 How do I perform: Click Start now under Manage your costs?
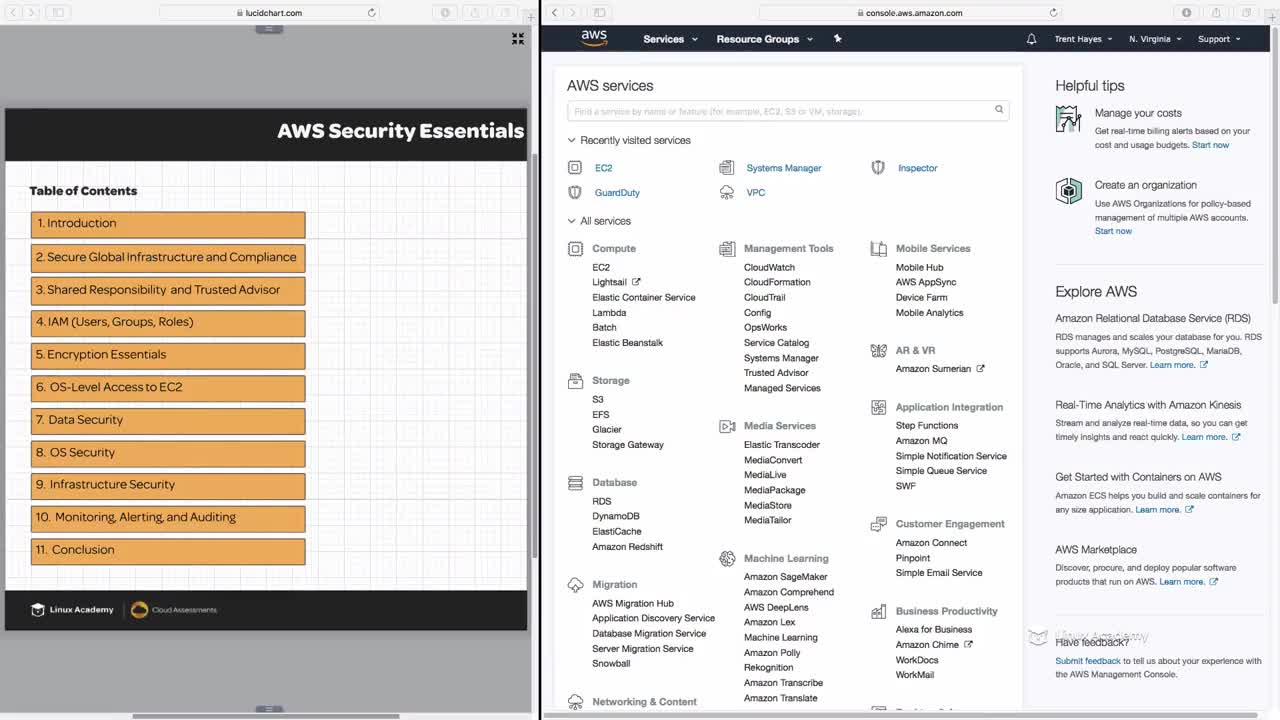pyautogui.click(x=1210, y=145)
